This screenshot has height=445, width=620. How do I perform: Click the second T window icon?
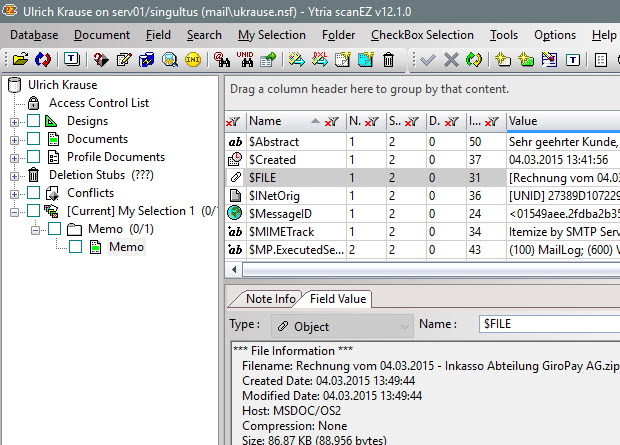click(573, 60)
